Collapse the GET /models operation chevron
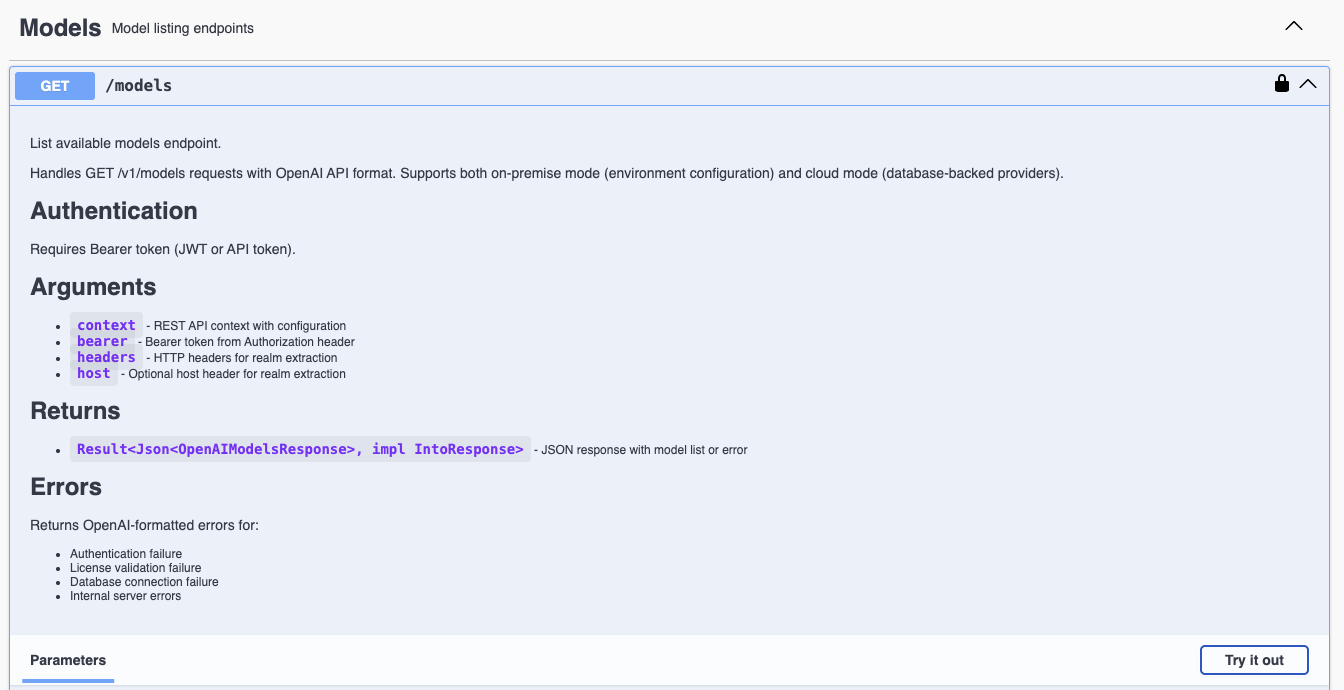This screenshot has width=1344, height=690. (1308, 85)
